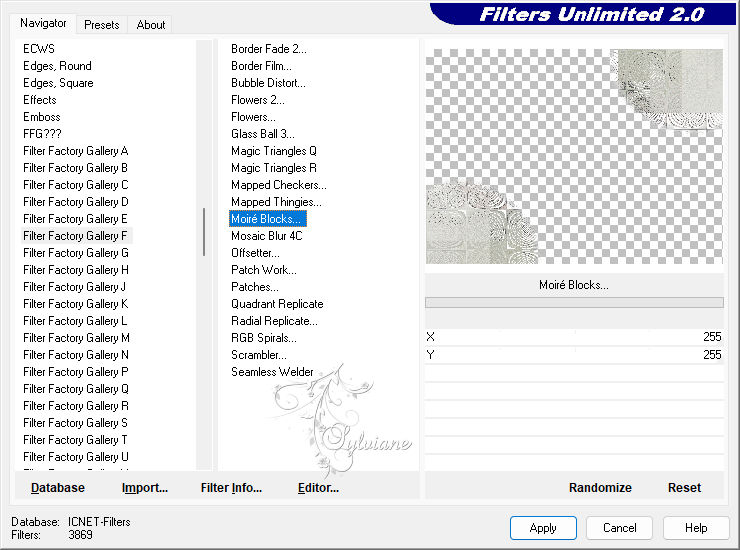Screen dimensions: 740x550
Task: Select Filter Factory Gallery A
Action: click(x=76, y=151)
